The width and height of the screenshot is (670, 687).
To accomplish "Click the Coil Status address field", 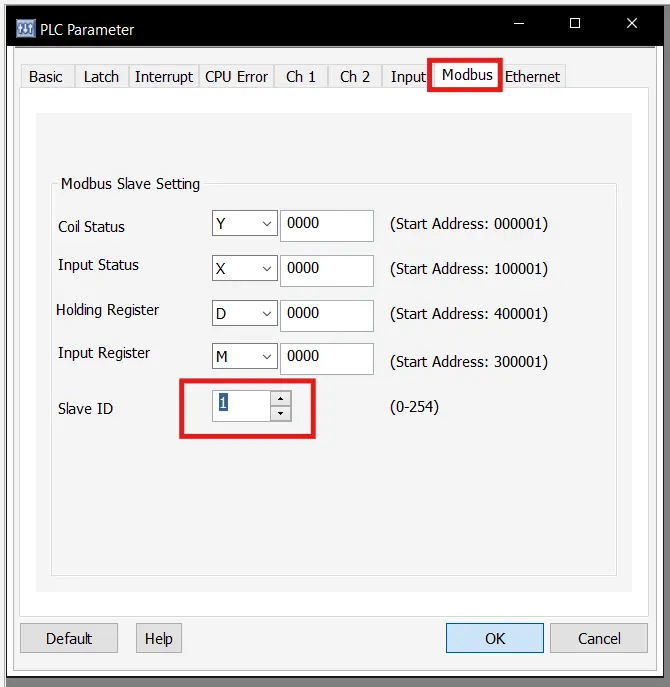I will [x=327, y=226].
